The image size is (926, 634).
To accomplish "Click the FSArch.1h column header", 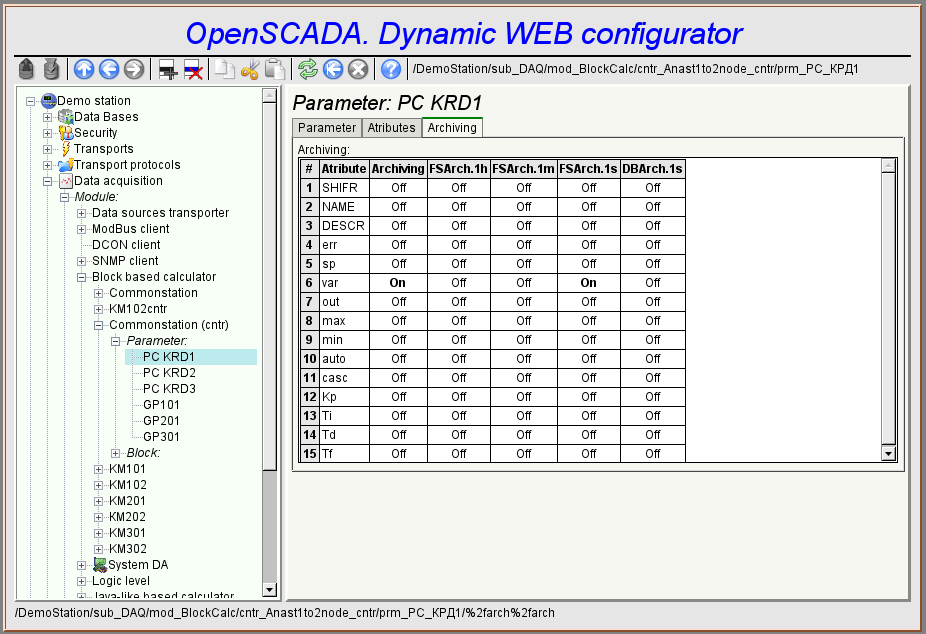I will (x=459, y=169).
